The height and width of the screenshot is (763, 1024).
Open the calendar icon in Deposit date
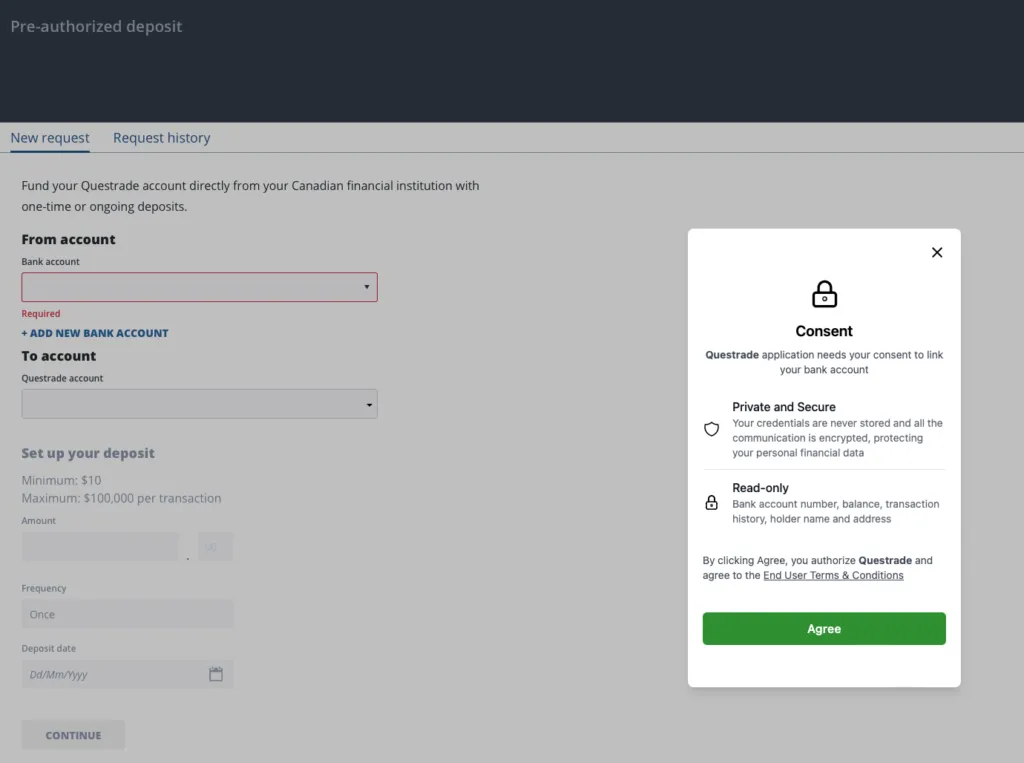click(x=216, y=674)
